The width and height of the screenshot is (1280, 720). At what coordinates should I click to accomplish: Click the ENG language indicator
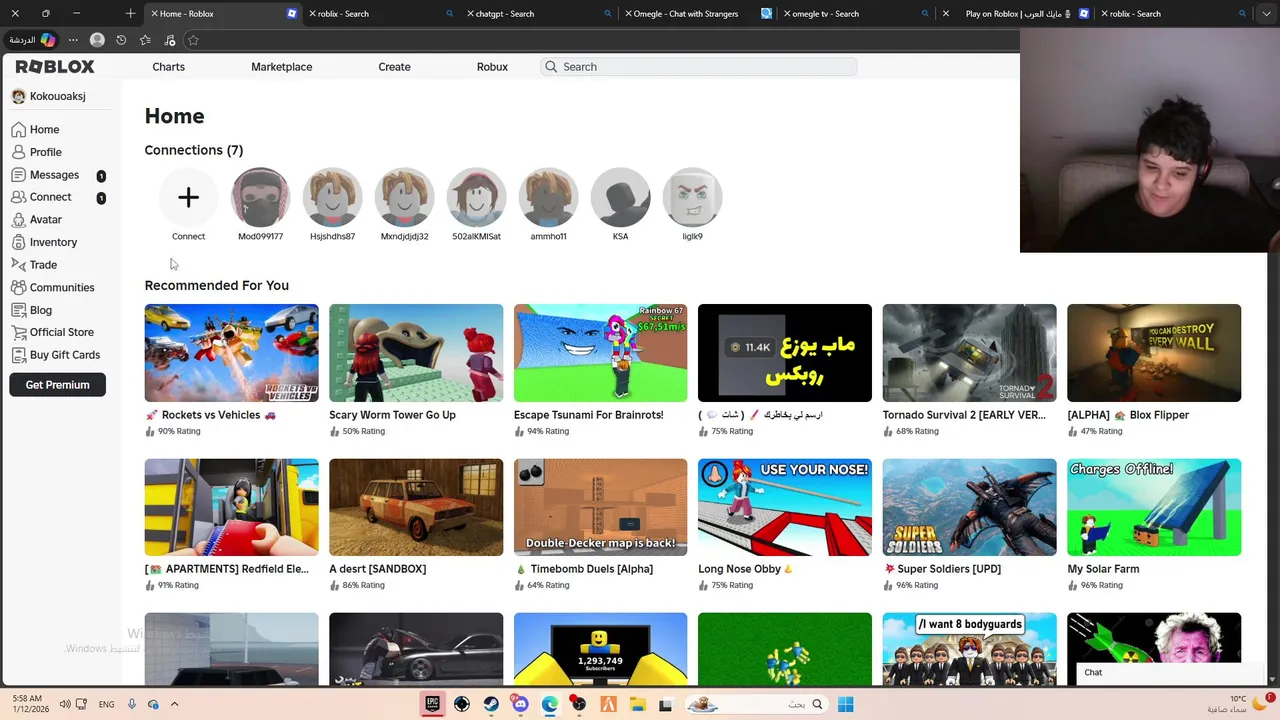coord(106,704)
